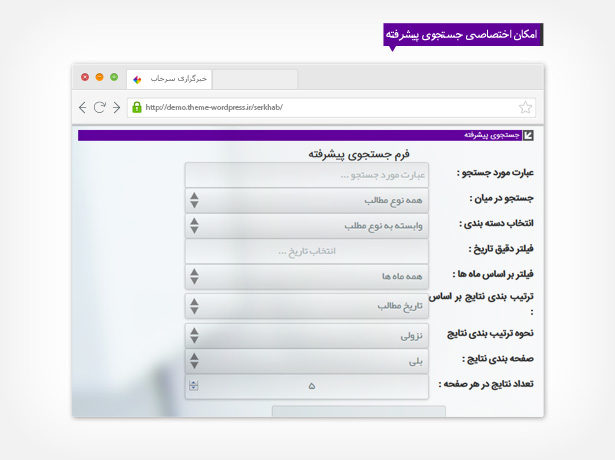This screenshot has height=460, width=615.
Task: Click the browser forward arrow
Action: click(x=116, y=107)
